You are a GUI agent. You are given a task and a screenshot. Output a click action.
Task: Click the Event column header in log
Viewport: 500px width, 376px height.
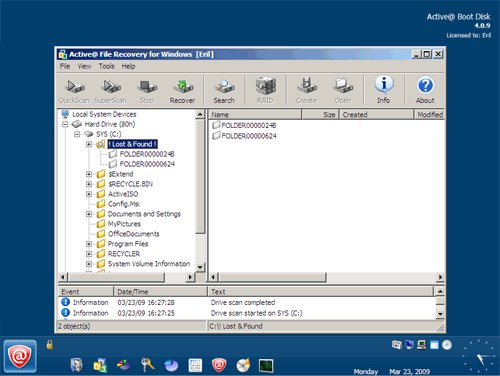pos(86,292)
